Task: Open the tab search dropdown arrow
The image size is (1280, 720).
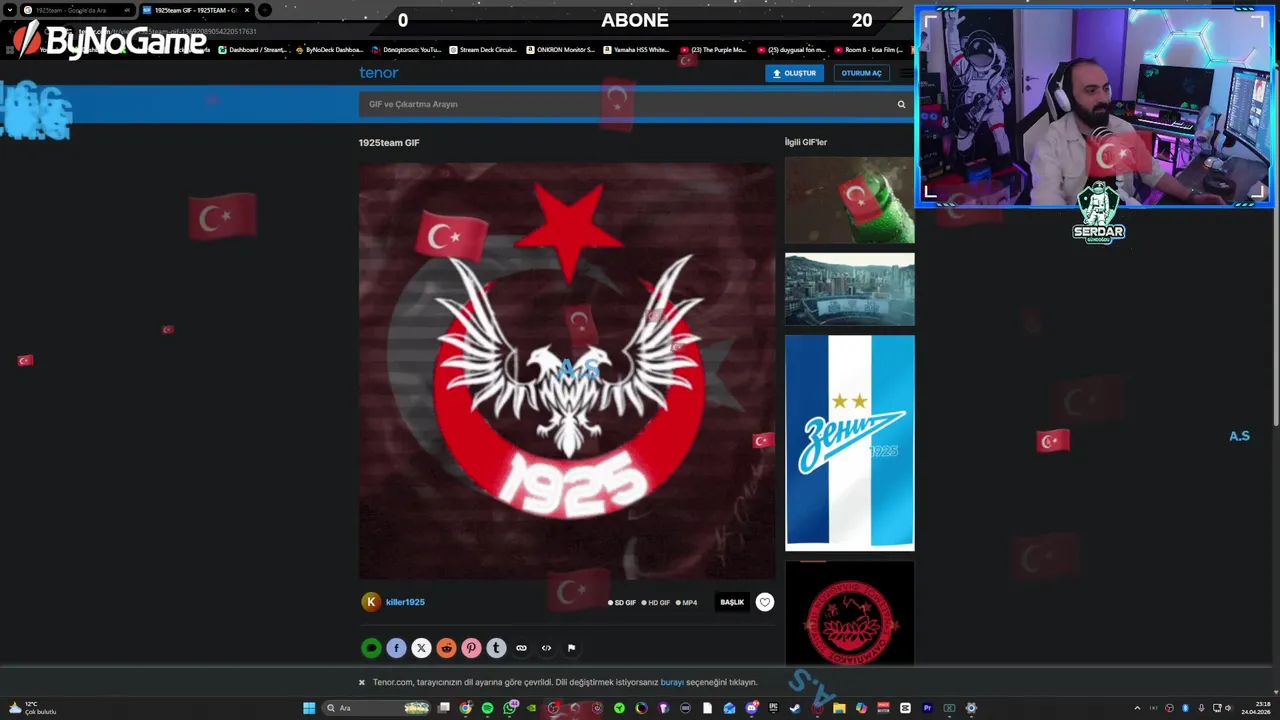Action: pyautogui.click(x=9, y=10)
